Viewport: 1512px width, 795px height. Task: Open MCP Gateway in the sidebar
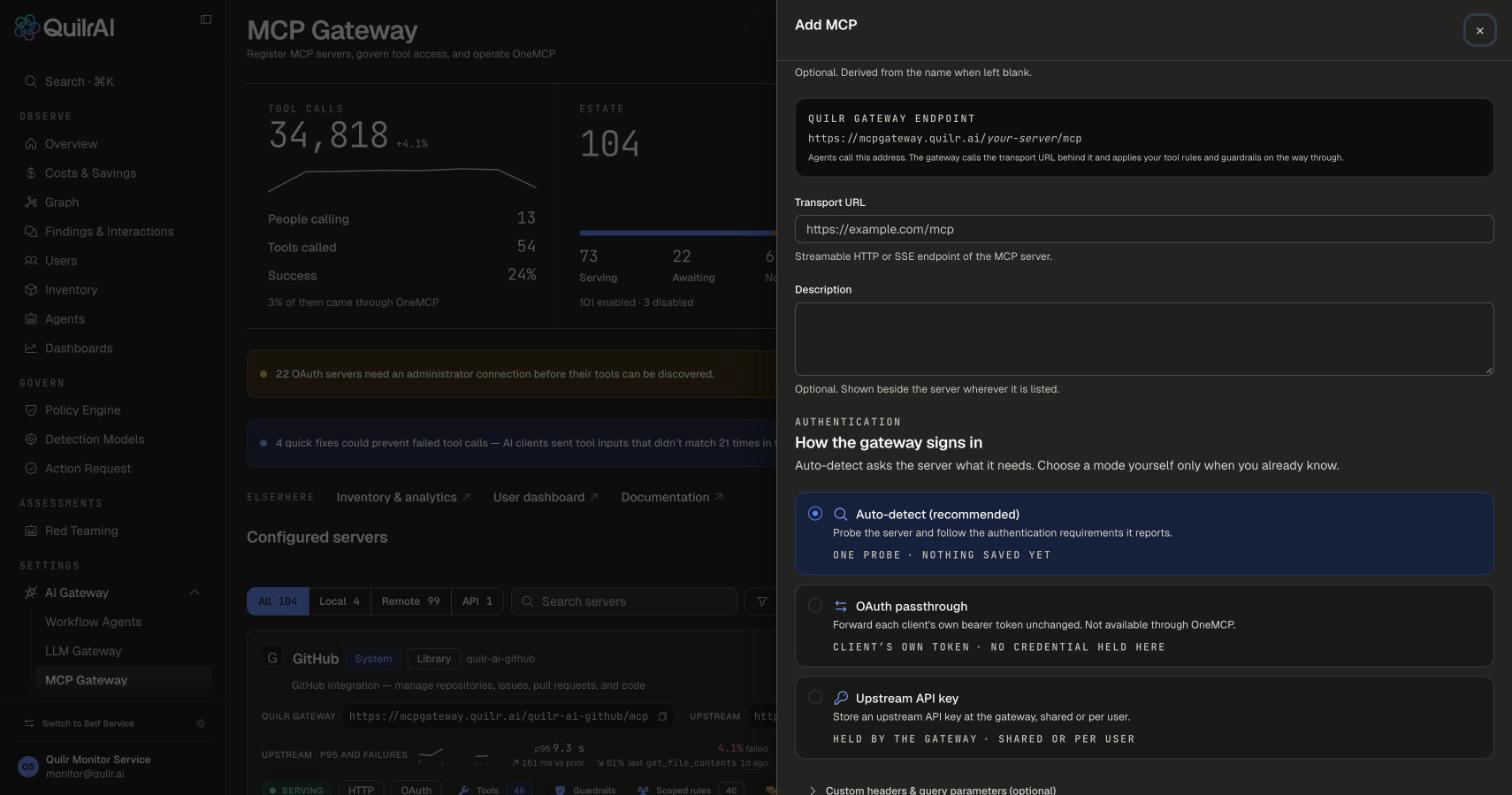pyautogui.click(x=123, y=680)
